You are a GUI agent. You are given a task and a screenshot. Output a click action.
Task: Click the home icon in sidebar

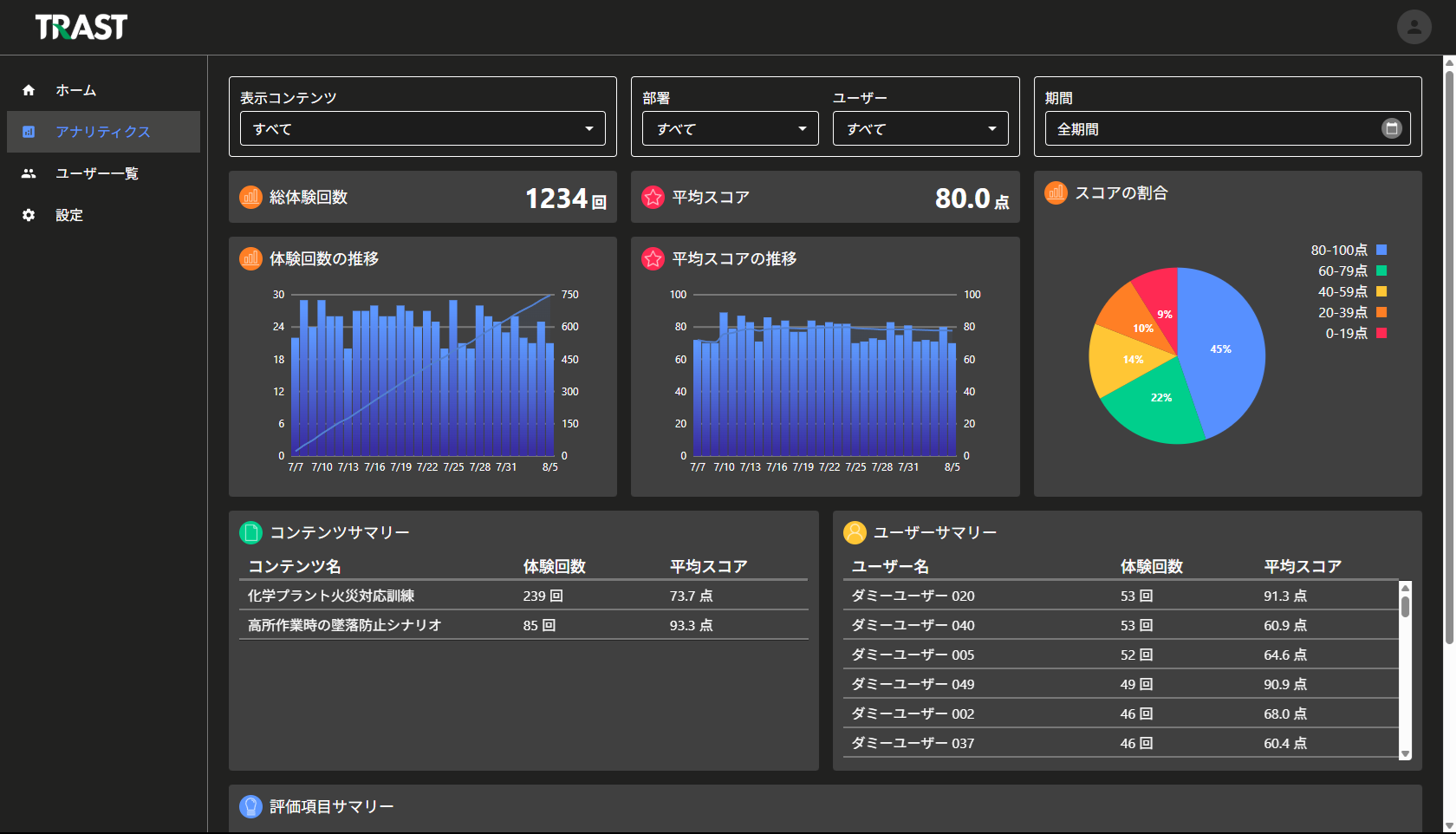point(29,90)
